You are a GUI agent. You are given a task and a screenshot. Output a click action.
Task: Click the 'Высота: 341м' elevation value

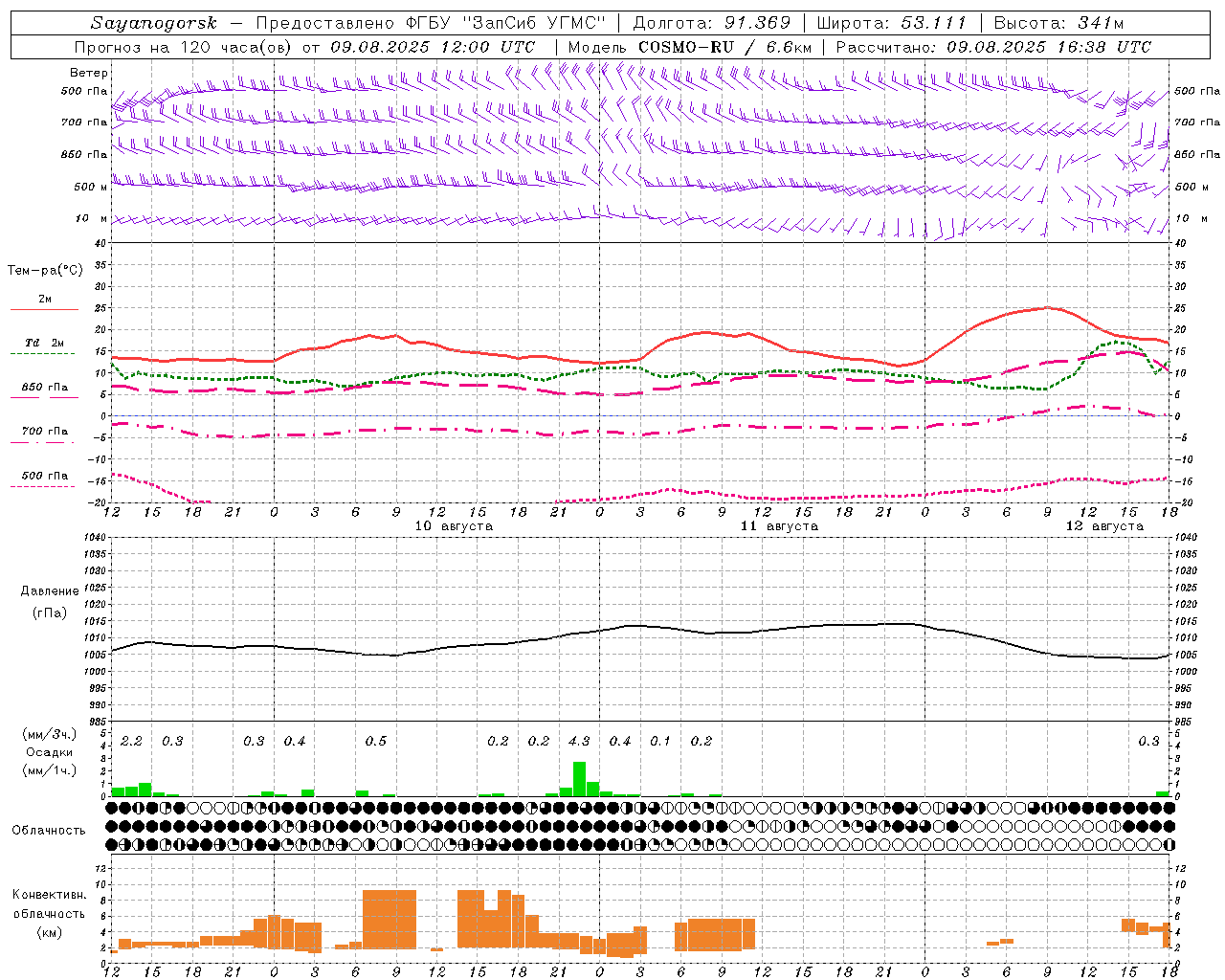(x=1058, y=23)
